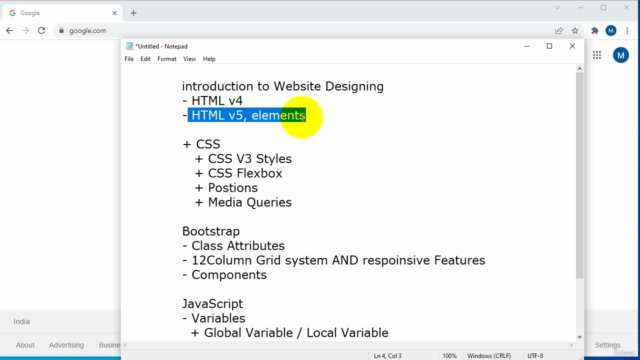This screenshot has height=360, width=640.
Task: Open Google About link
Action: (25, 345)
